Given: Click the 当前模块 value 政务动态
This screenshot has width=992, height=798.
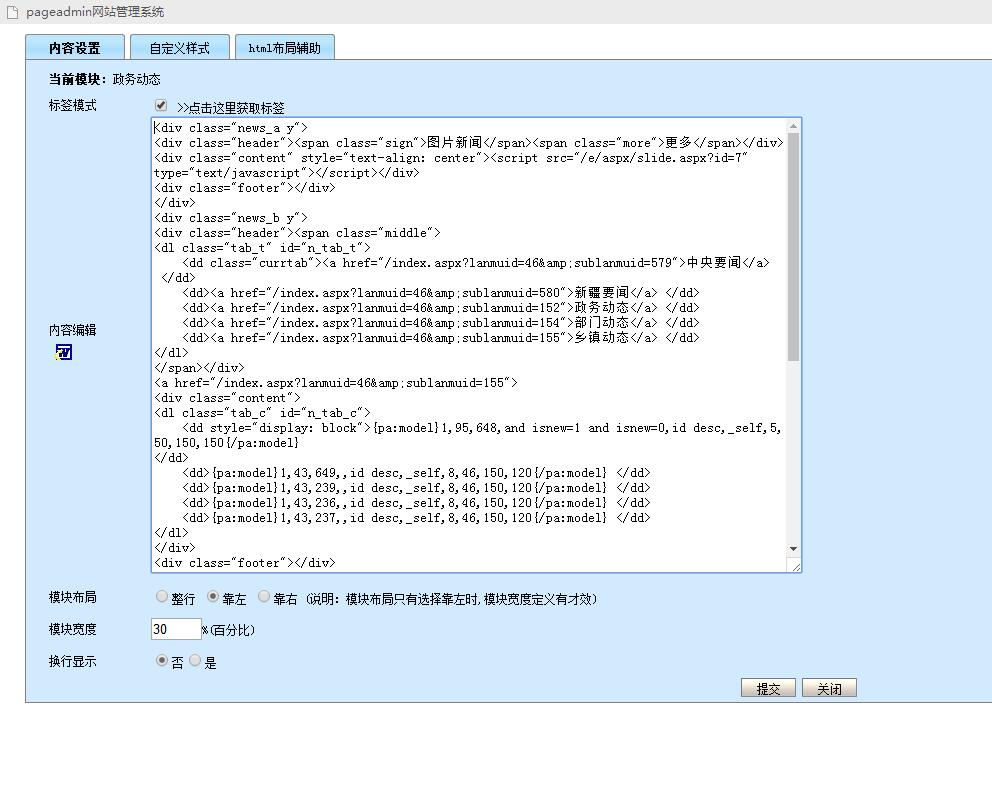Looking at the screenshot, I should pyautogui.click(x=137, y=79).
